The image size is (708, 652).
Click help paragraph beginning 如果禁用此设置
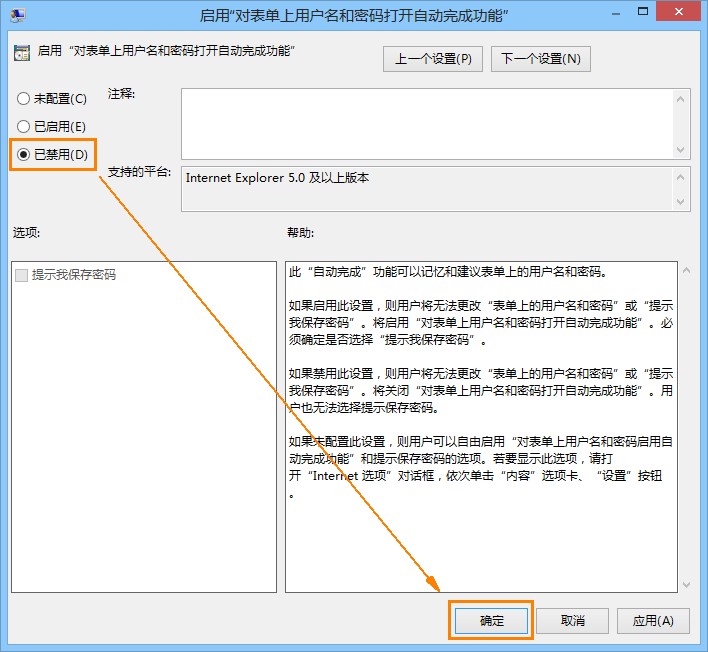pyautogui.click(x=481, y=391)
